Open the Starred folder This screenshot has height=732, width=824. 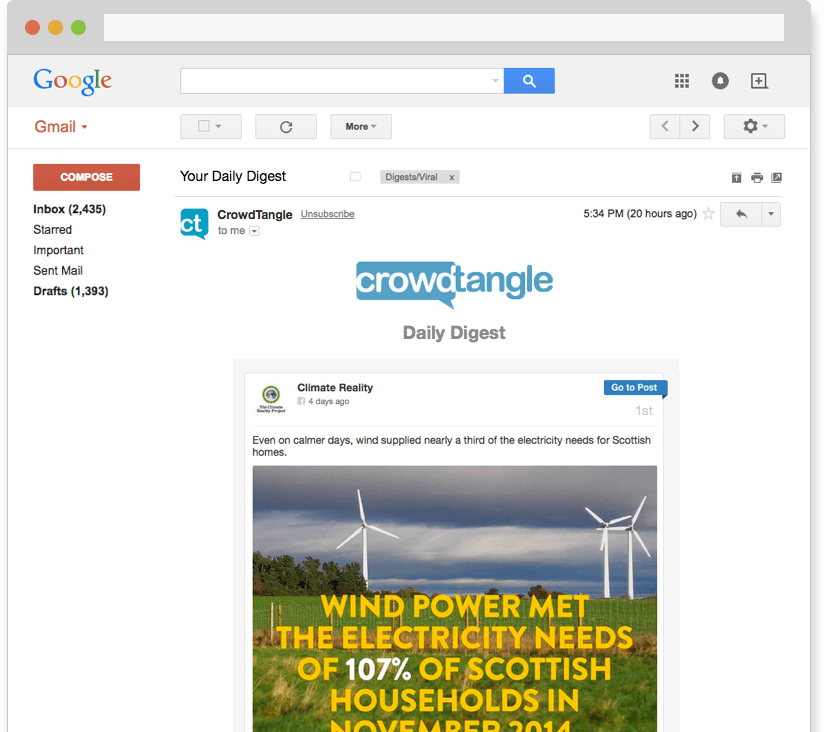pos(53,230)
